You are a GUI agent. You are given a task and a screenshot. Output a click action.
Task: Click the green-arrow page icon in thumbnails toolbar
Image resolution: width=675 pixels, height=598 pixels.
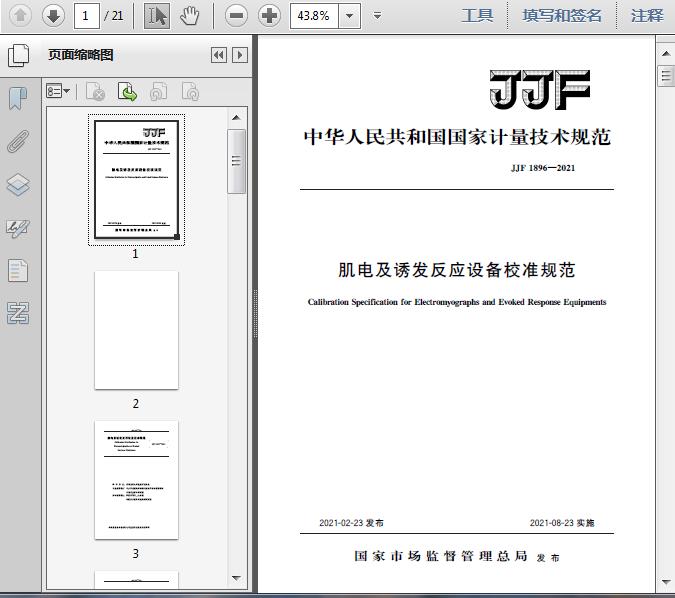[127, 92]
